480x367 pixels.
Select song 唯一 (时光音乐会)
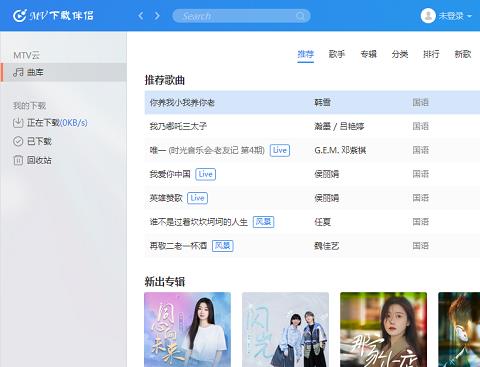[x=207, y=150]
